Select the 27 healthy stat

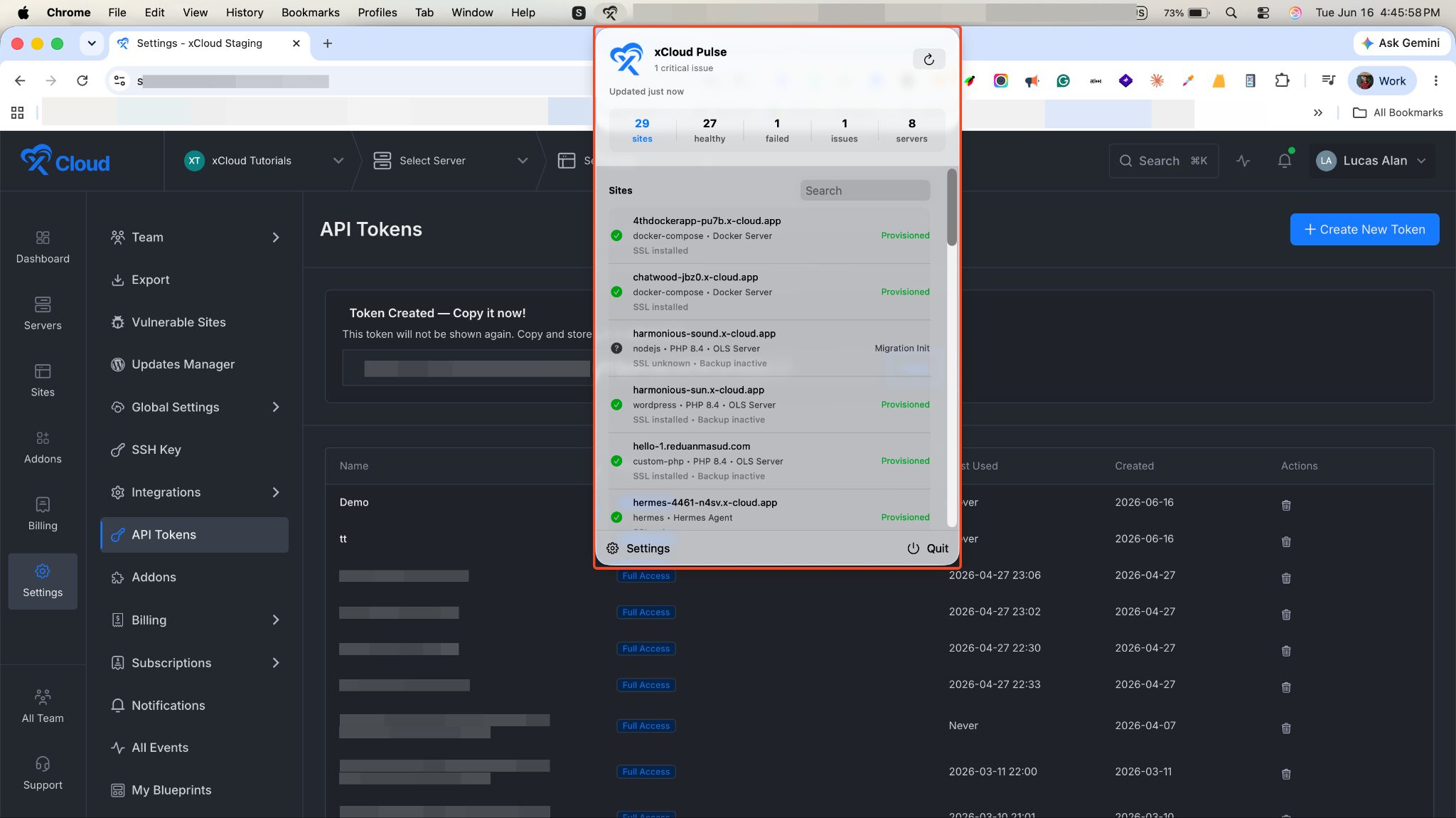pos(710,130)
